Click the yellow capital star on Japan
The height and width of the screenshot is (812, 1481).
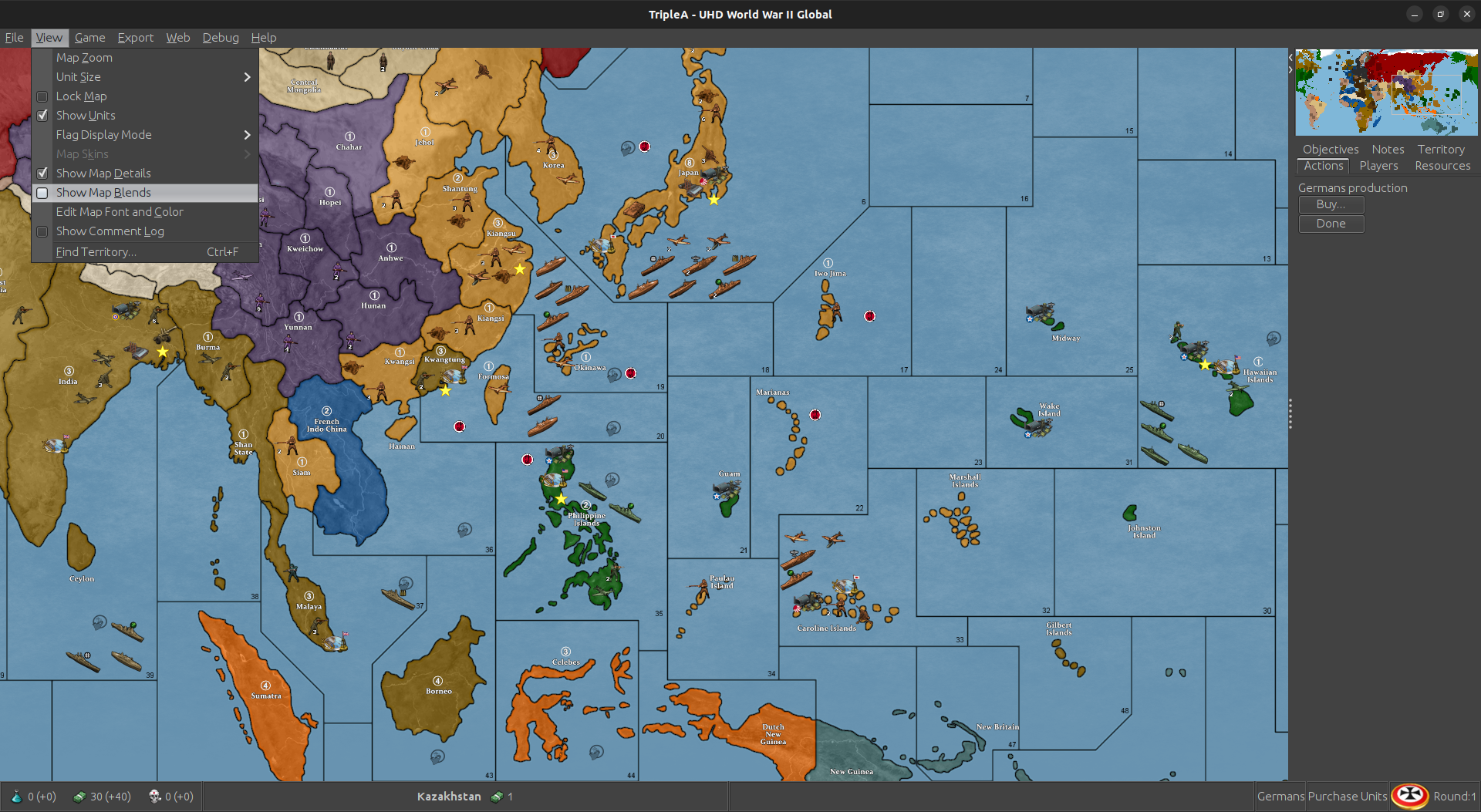tap(714, 200)
